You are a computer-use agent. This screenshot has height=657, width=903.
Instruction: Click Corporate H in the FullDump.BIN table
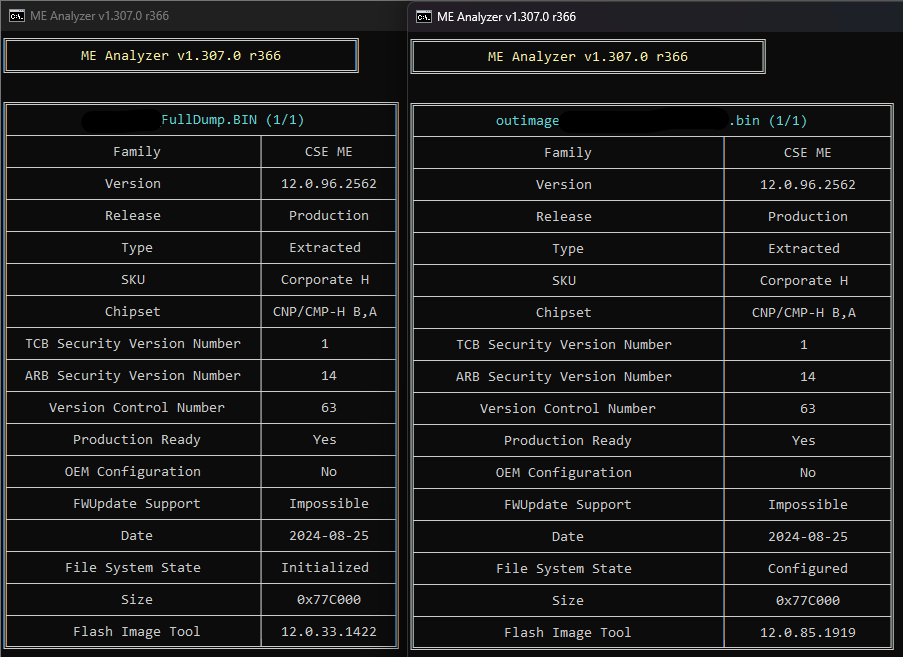[x=325, y=280]
